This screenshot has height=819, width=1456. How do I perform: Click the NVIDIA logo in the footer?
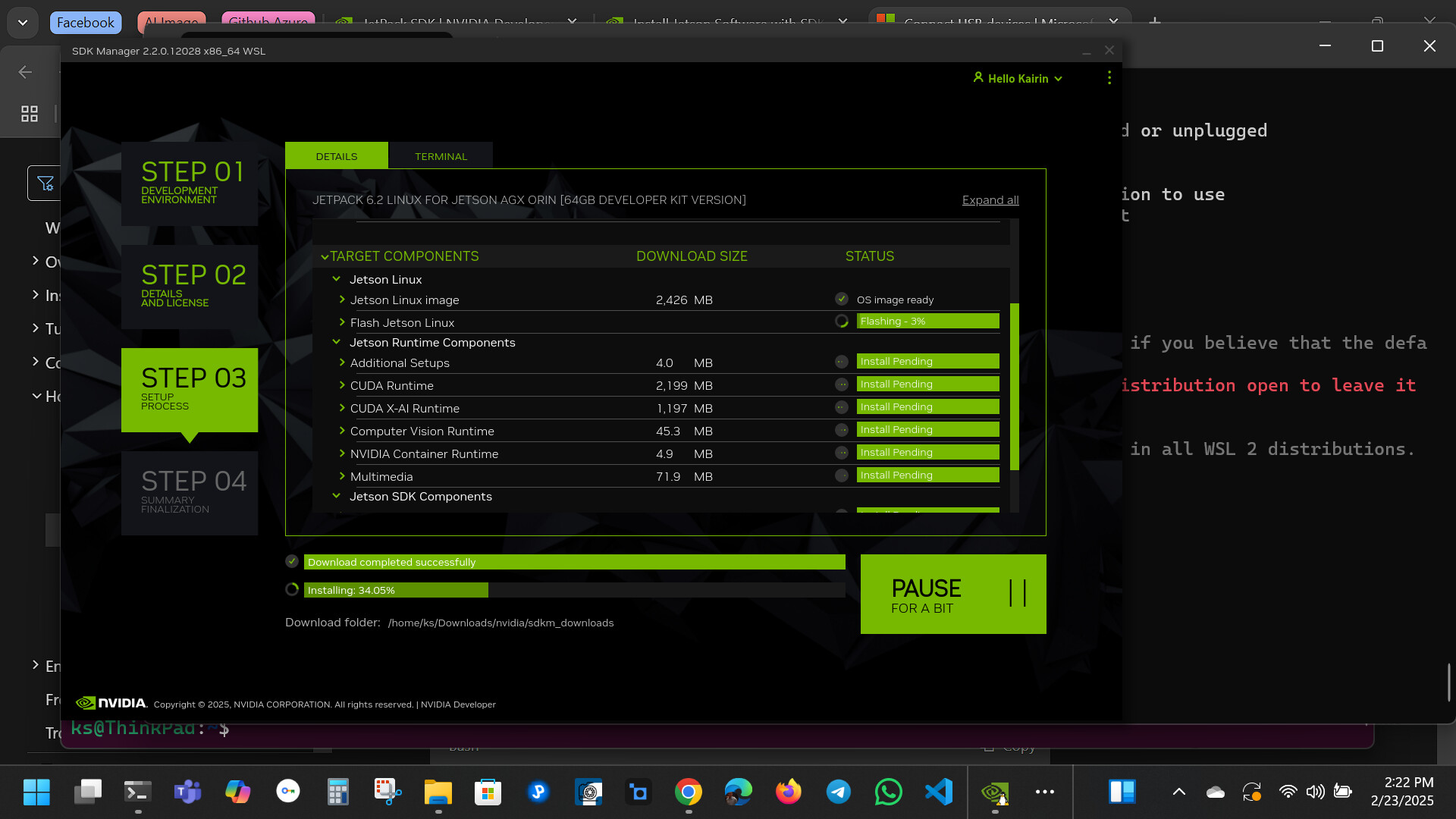click(111, 703)
